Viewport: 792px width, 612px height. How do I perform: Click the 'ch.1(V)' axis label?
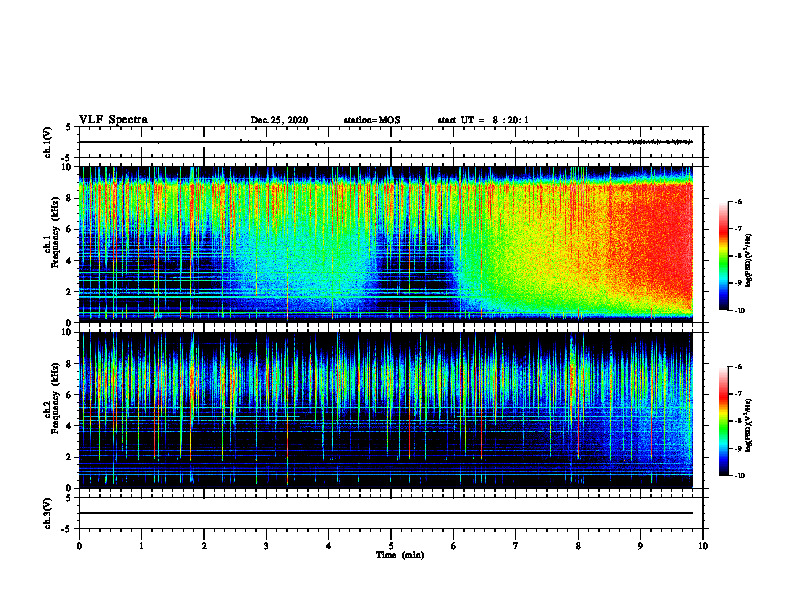tap(48, 142)
